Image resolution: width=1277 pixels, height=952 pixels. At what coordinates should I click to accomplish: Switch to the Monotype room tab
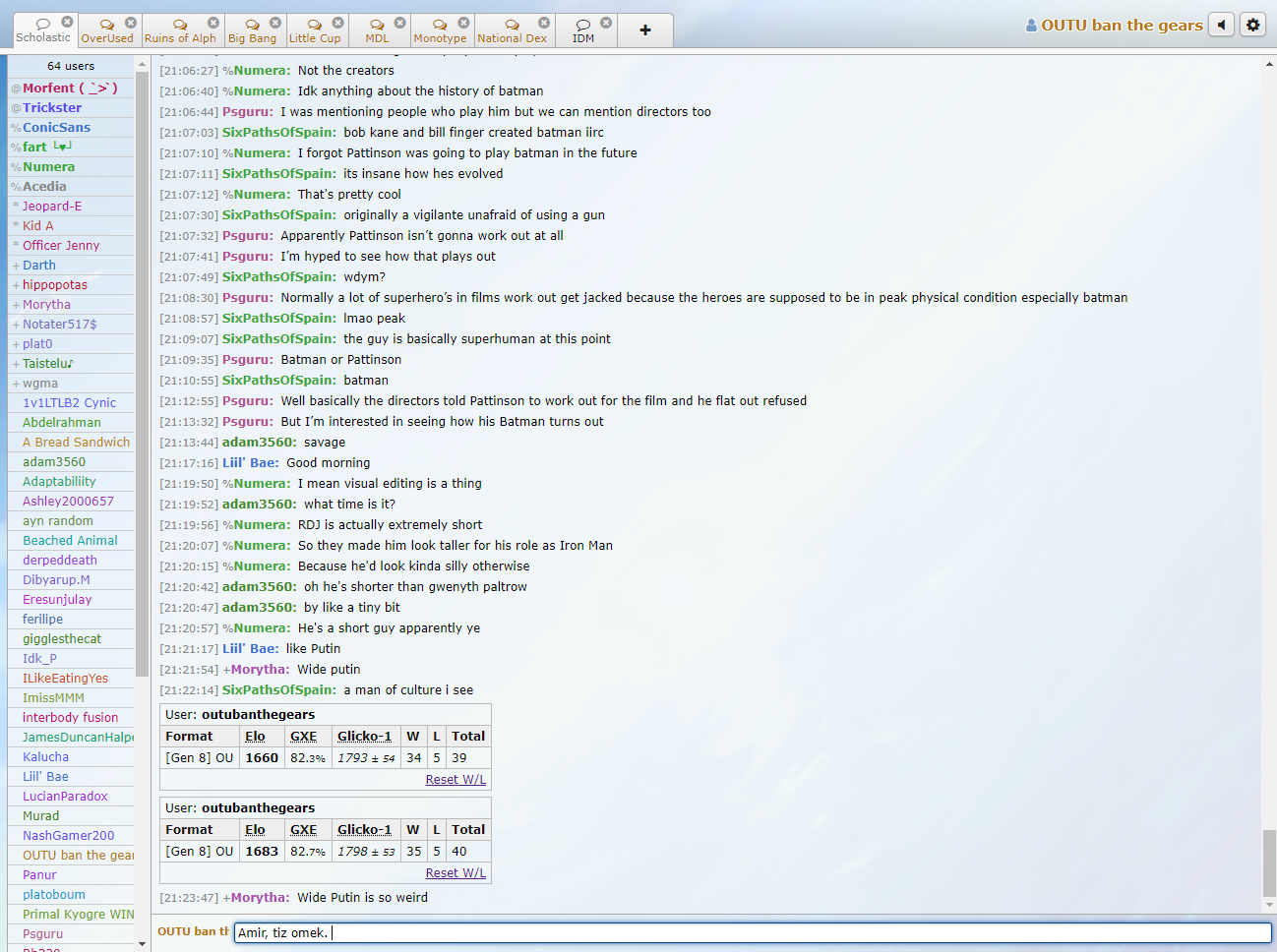pyautogui.click(x=440, y=31)
